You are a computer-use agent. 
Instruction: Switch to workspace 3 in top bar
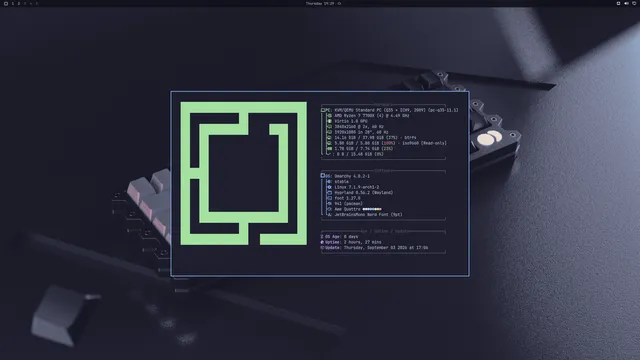24,3
